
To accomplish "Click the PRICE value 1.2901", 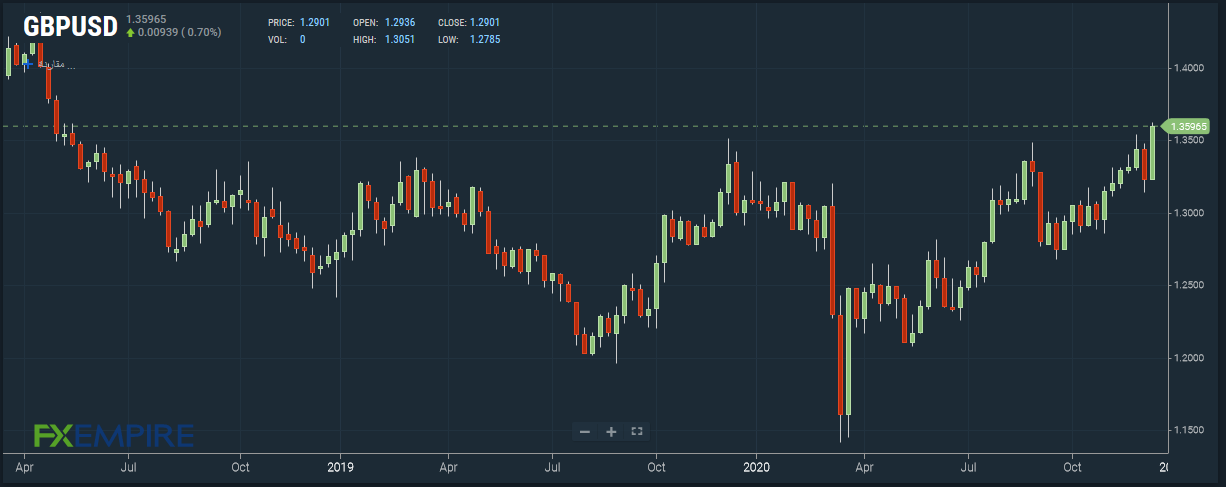I will (315, 22).
